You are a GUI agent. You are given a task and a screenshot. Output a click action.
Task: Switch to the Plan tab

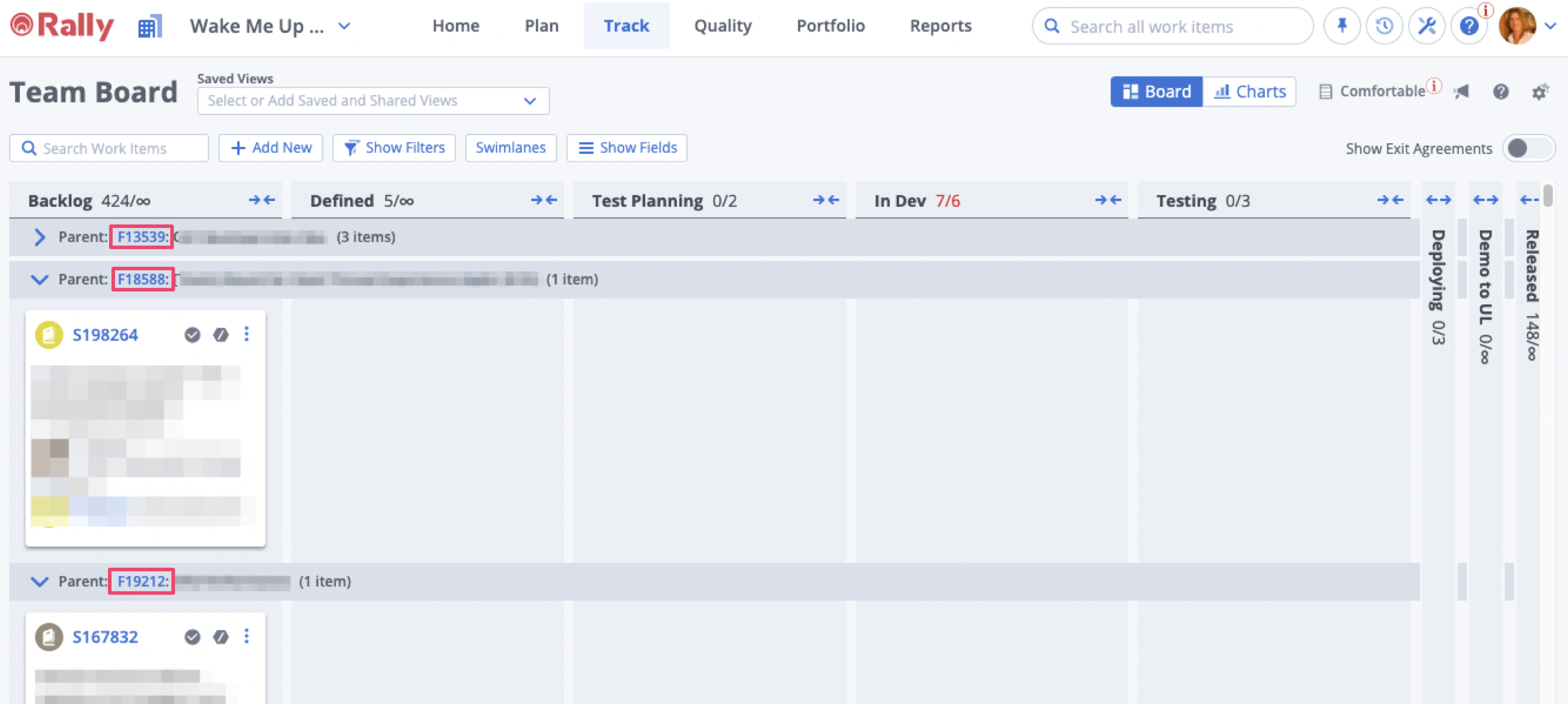(x=541, y=25)
